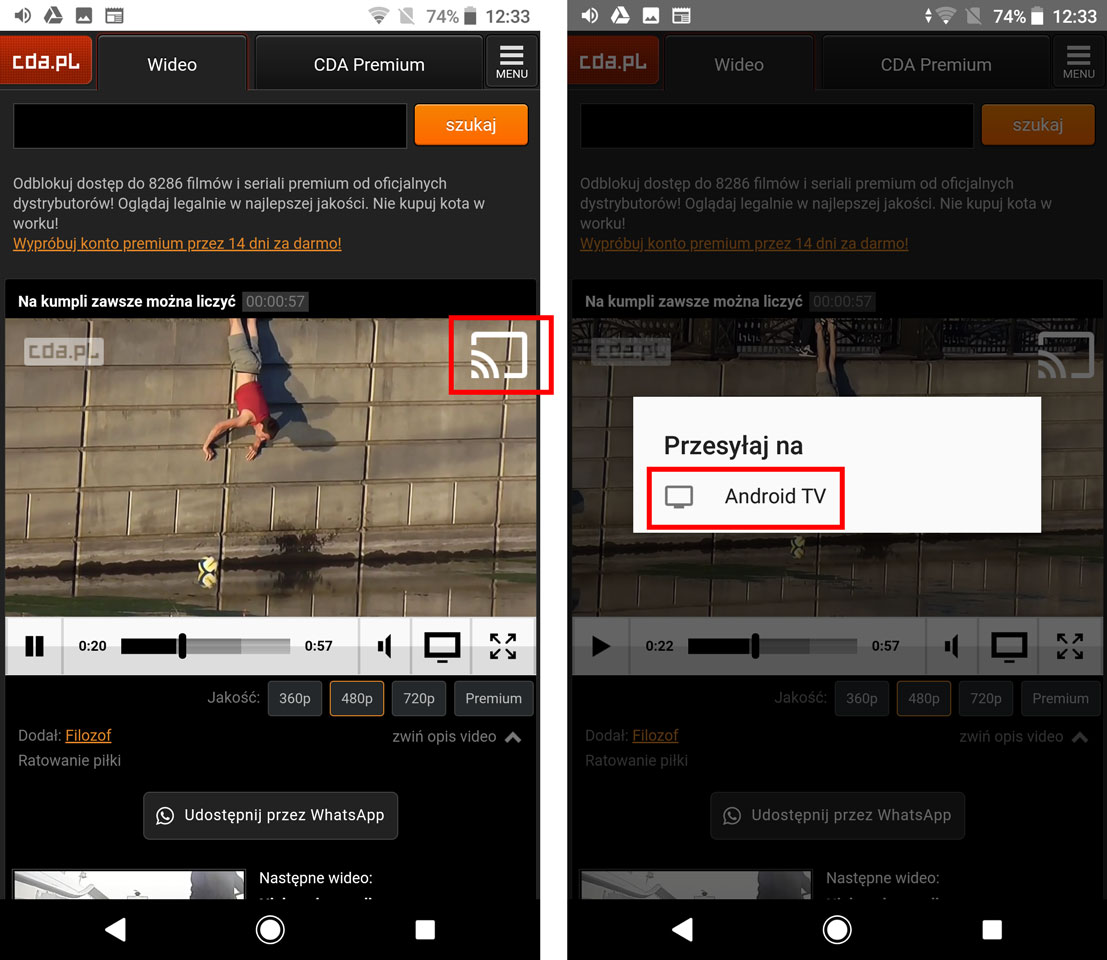Tap recent apps button on right phone
The height and width of the screenshot is (960, 1107).
click(x=992, y=930)
